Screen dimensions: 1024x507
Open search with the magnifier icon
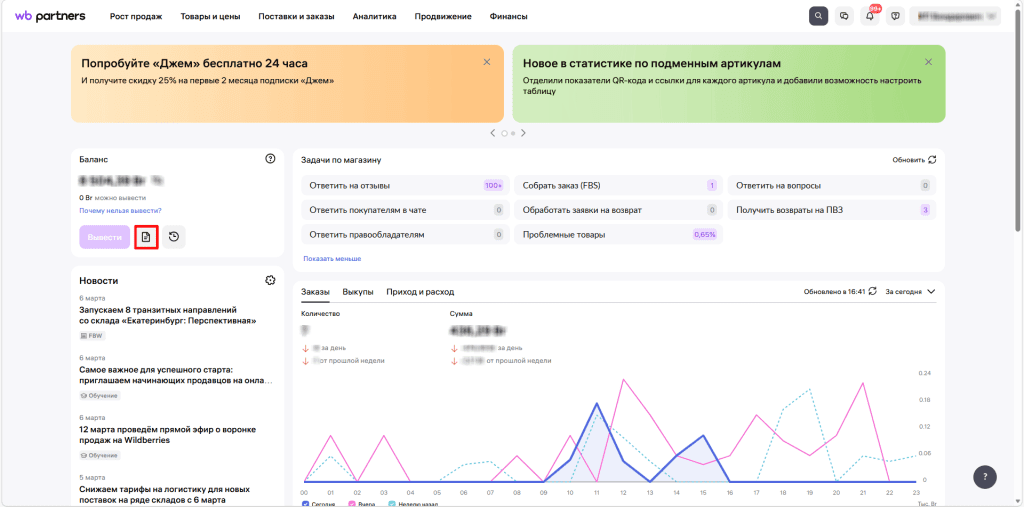[818, 16]
